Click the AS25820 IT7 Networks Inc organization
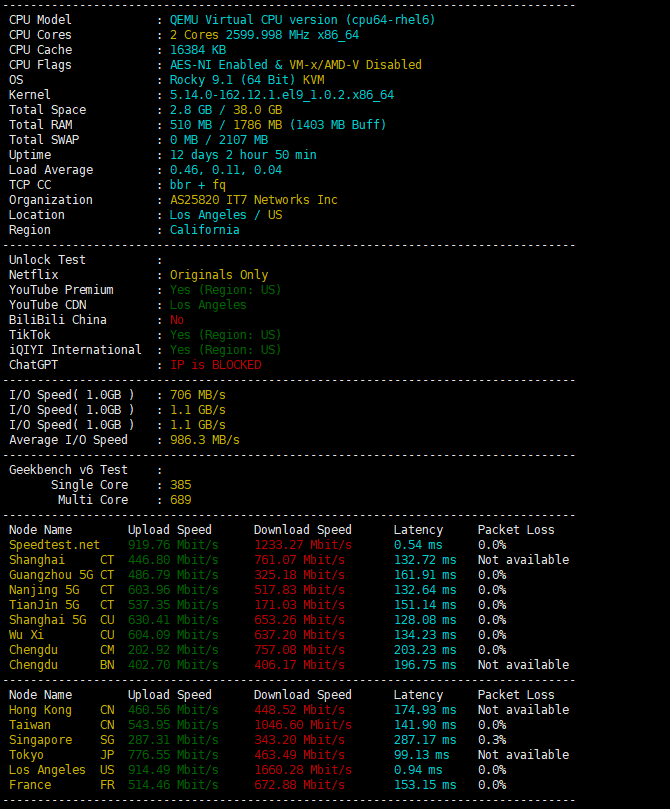Image resolution: width=670 pixels, height=809 pixels. coord(253,200)
